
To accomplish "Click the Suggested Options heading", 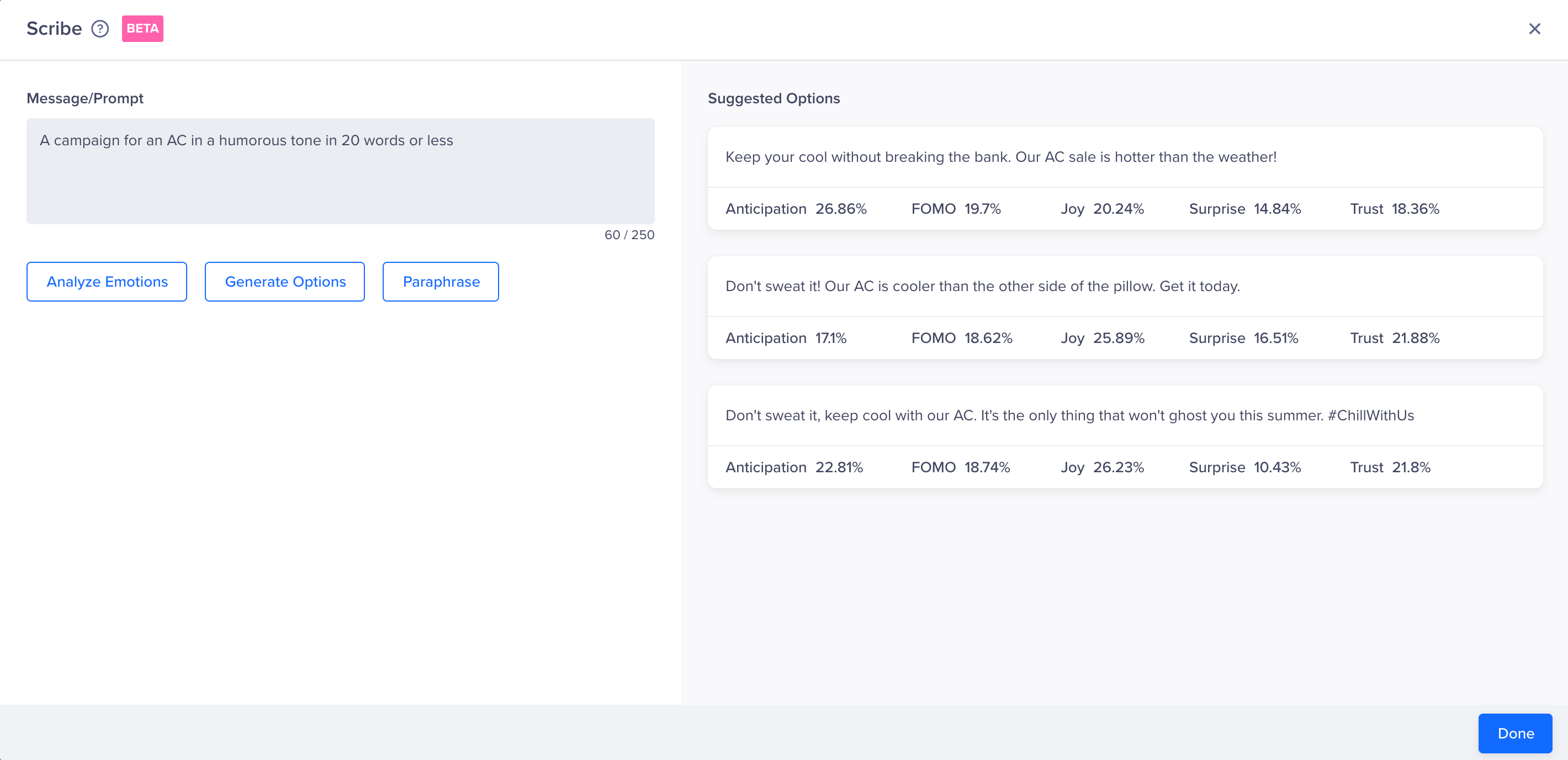I will (x=774, y=98).
